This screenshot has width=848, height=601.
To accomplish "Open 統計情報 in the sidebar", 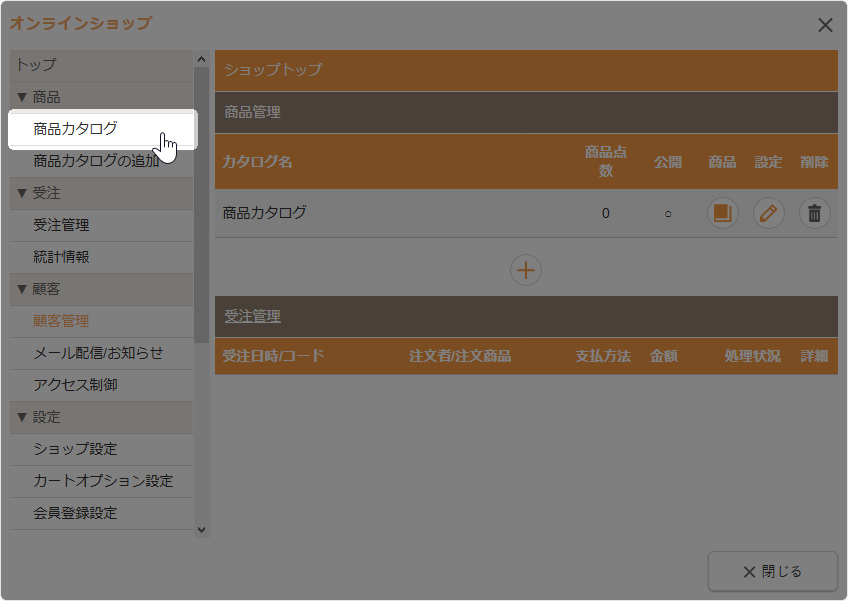I will pyautogui.click(x=61, y=257).
